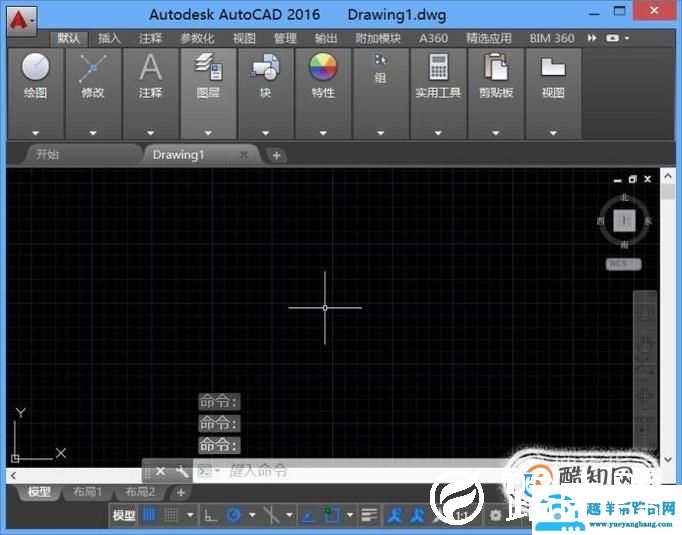Close the drawing viewport with its X
This screenshot has height=535, width=682.
coord(648,179)
